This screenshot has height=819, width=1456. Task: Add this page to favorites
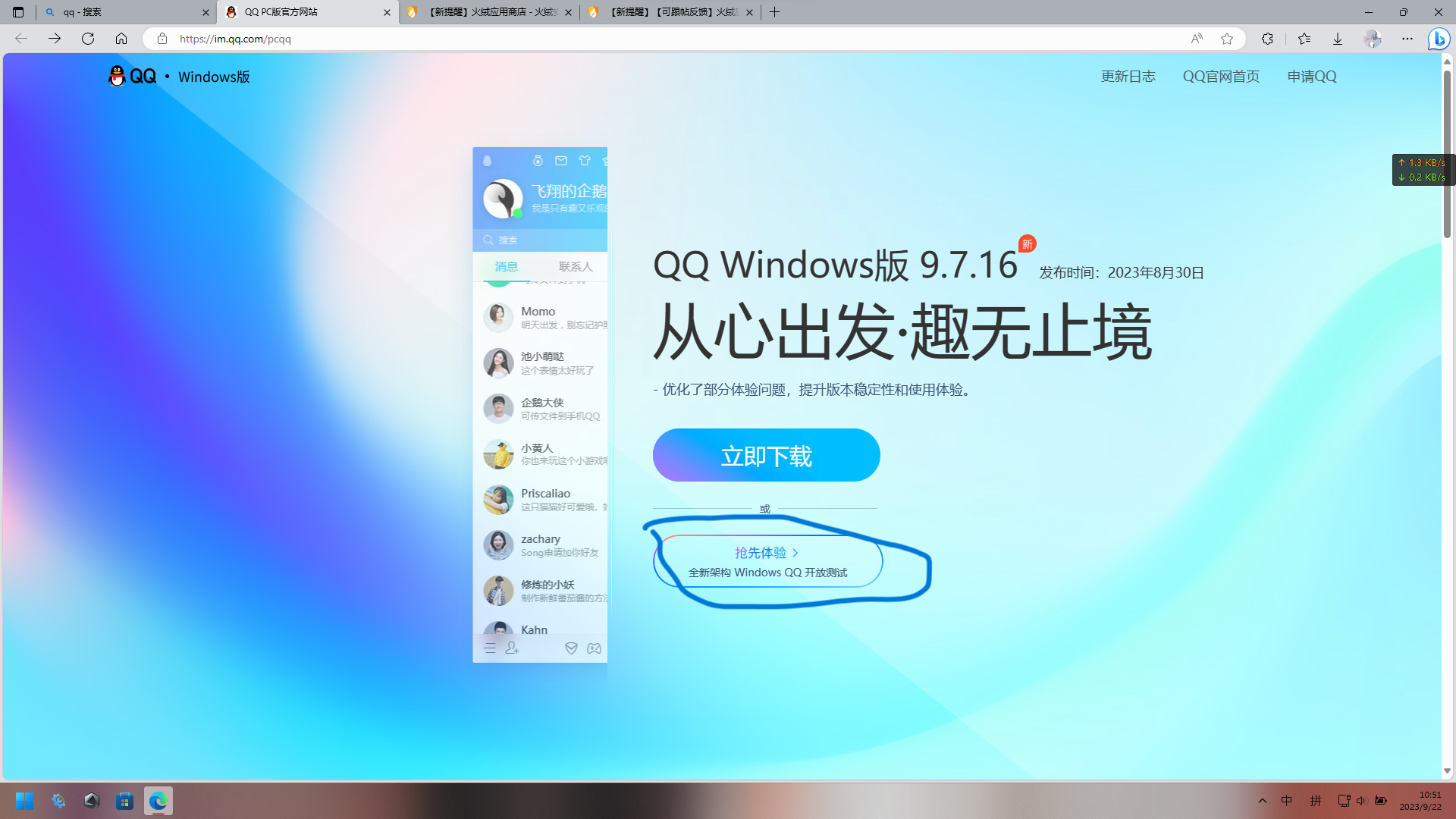click(1227, 39)
